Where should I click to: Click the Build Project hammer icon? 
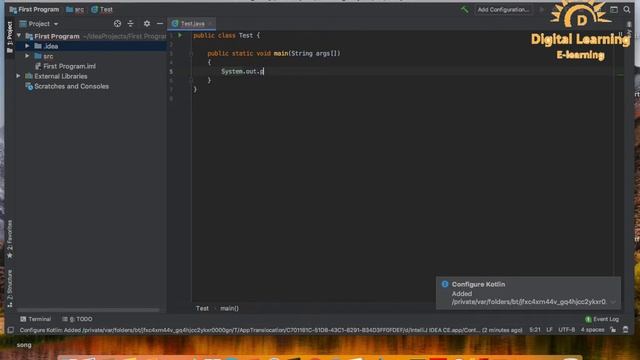tap(464, 9)
